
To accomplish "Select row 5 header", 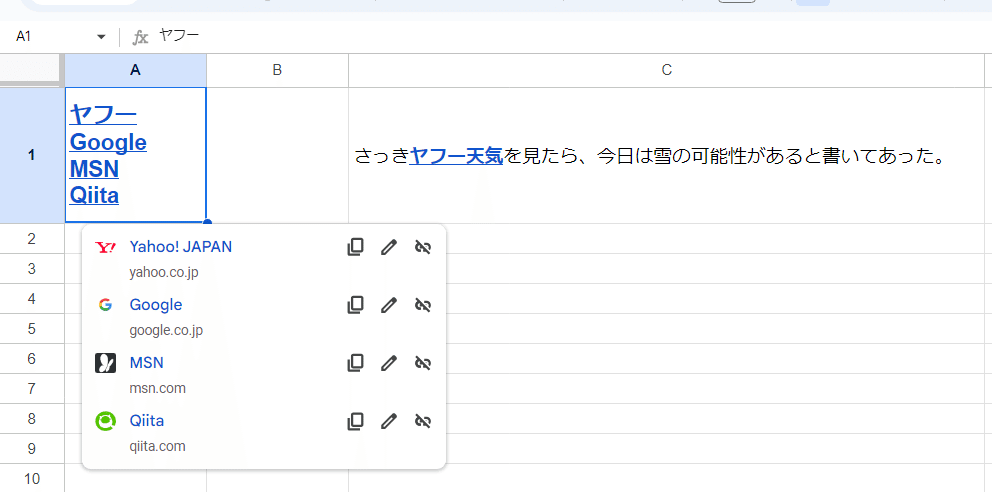I will (x=32, y=329).
